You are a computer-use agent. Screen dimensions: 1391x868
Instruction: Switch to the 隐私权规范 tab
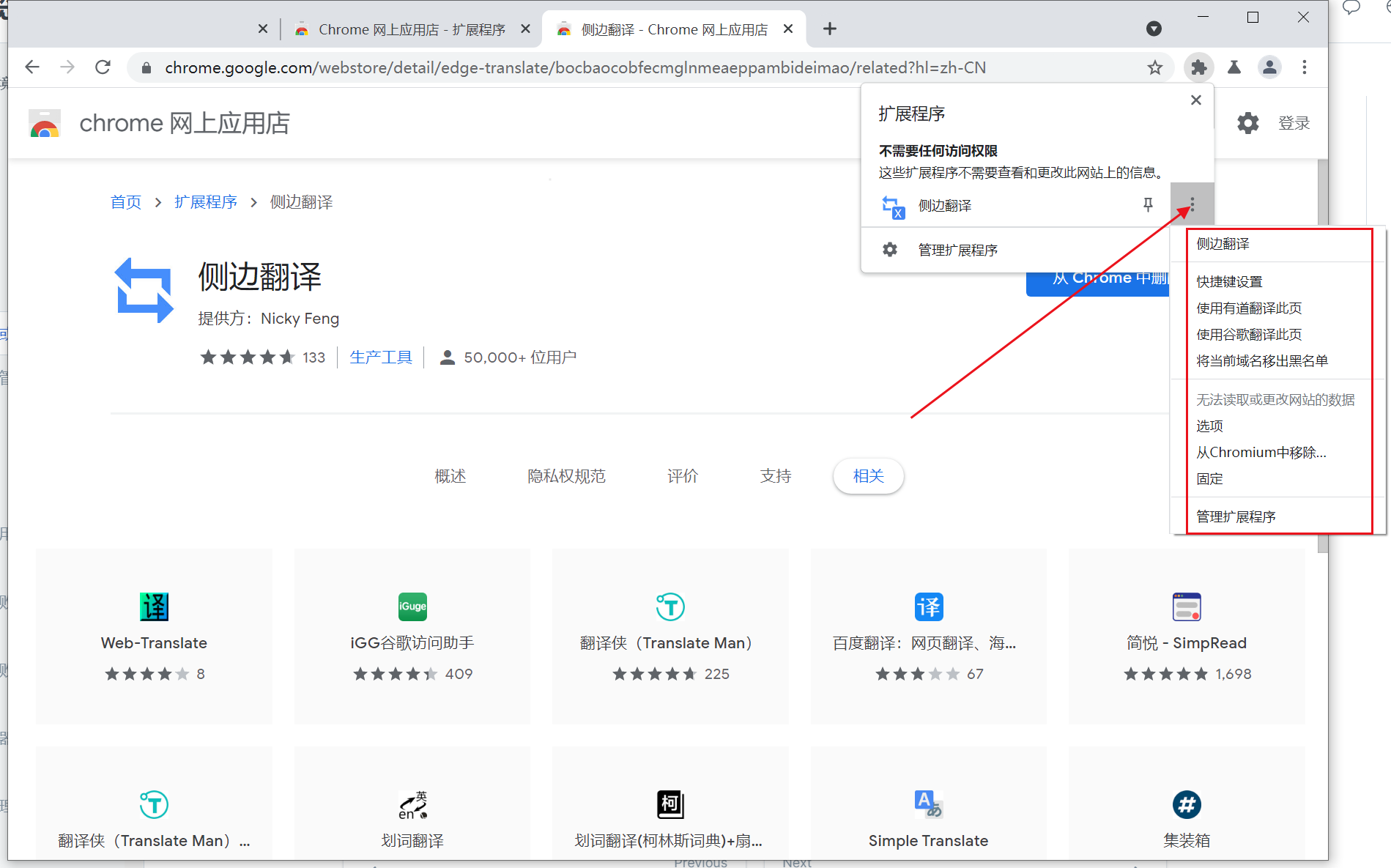[566, 476]
